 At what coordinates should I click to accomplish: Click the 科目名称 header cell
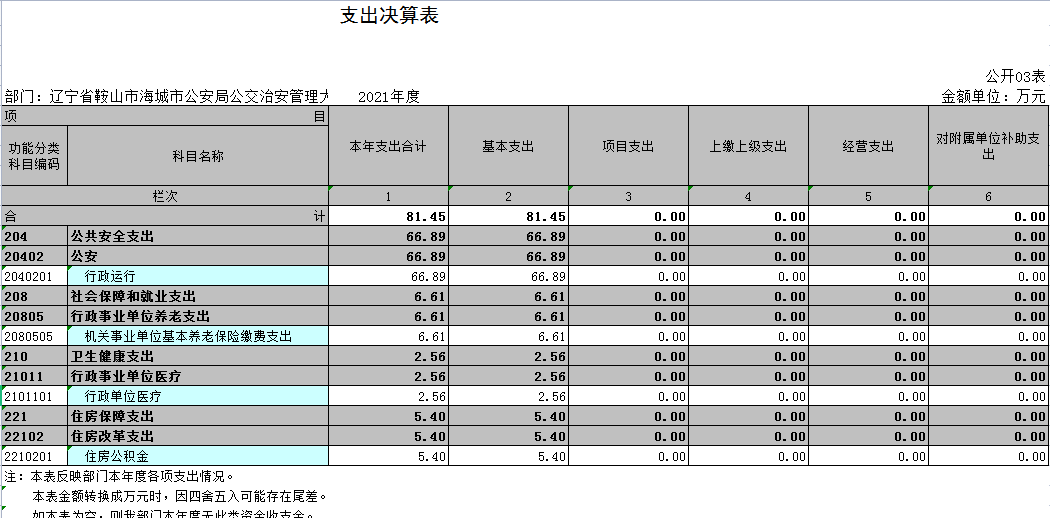tap(198, 155)
